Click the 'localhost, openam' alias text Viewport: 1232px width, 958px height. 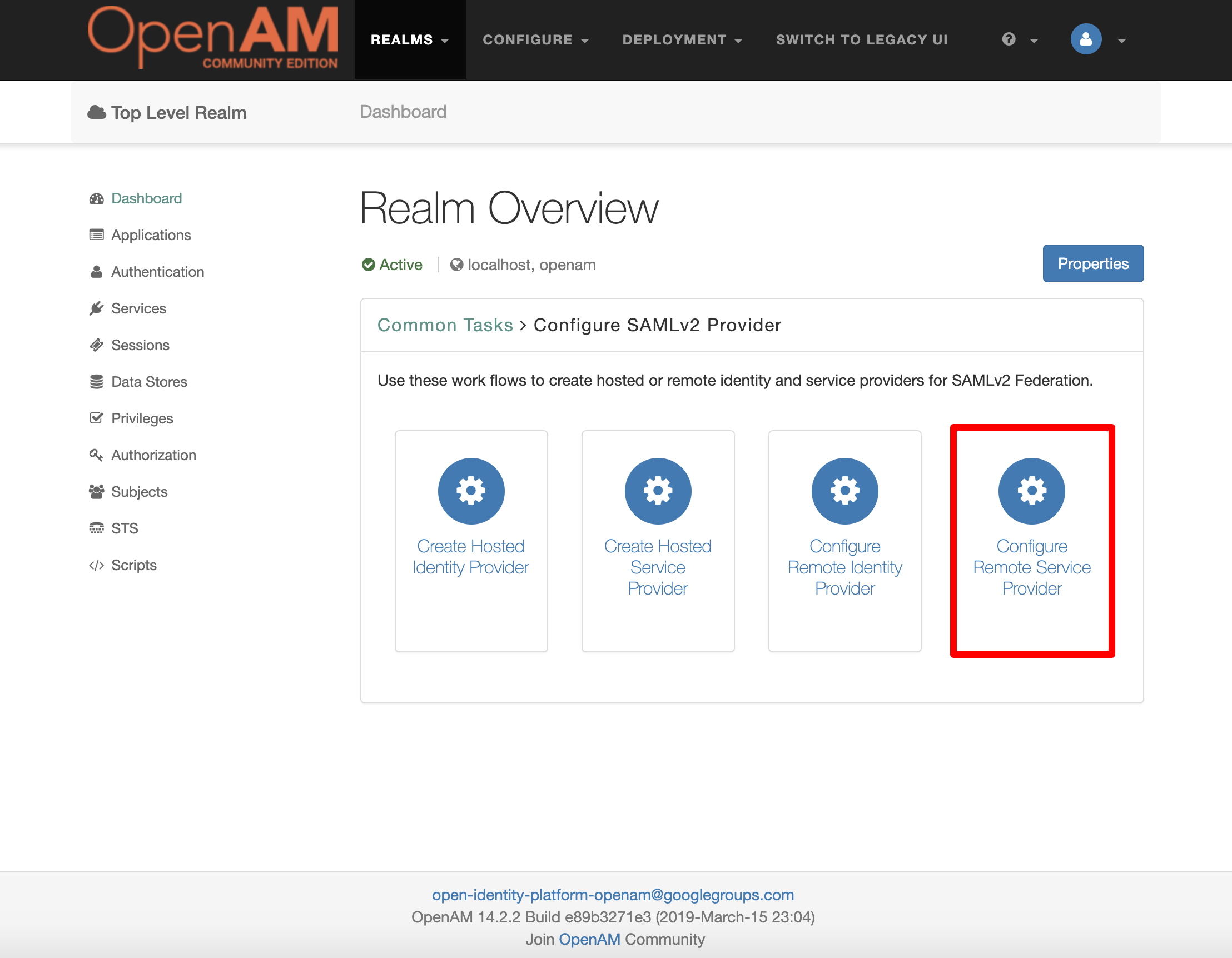point(532,265)
